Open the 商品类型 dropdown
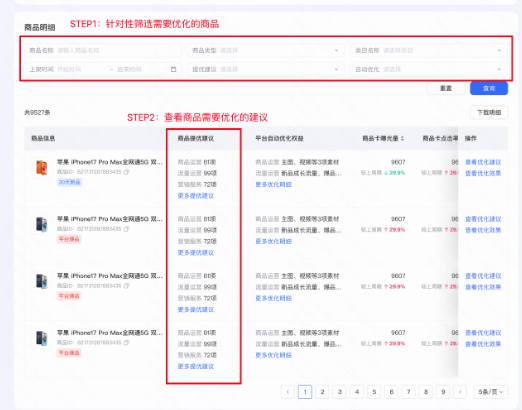Screen dimensions: 522x410 (266, 50)
